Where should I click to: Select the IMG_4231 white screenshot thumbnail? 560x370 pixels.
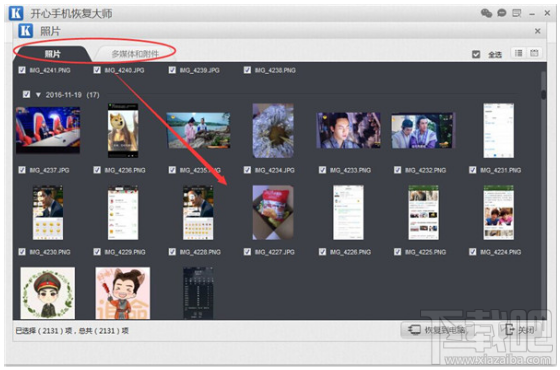click(499, 131)
